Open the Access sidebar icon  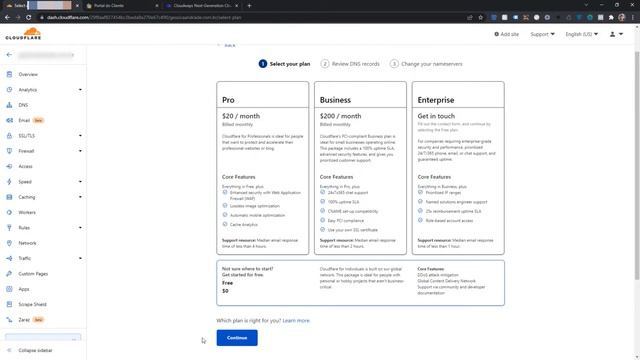(9, 166)
